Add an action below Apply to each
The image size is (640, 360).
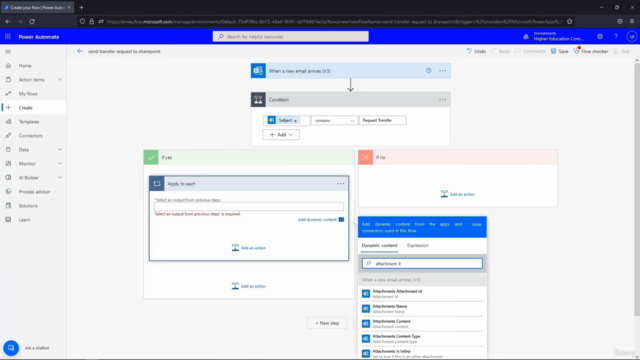249,286
